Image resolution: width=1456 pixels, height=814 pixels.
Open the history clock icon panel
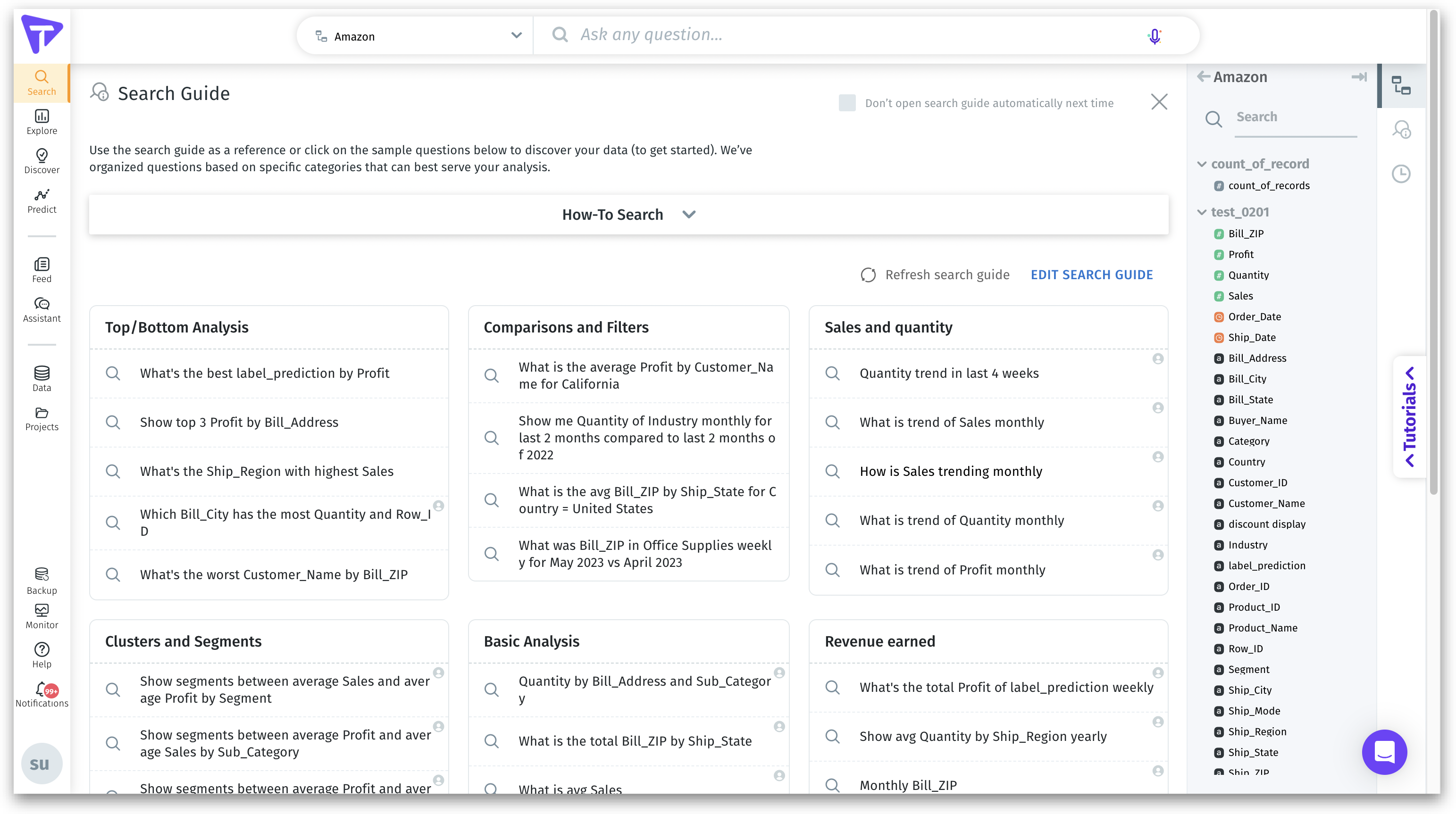pos(1401,174)
